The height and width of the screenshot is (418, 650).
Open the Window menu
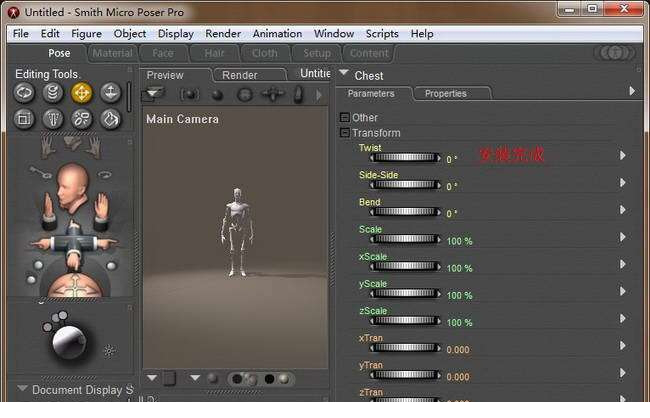pos(334,34)
